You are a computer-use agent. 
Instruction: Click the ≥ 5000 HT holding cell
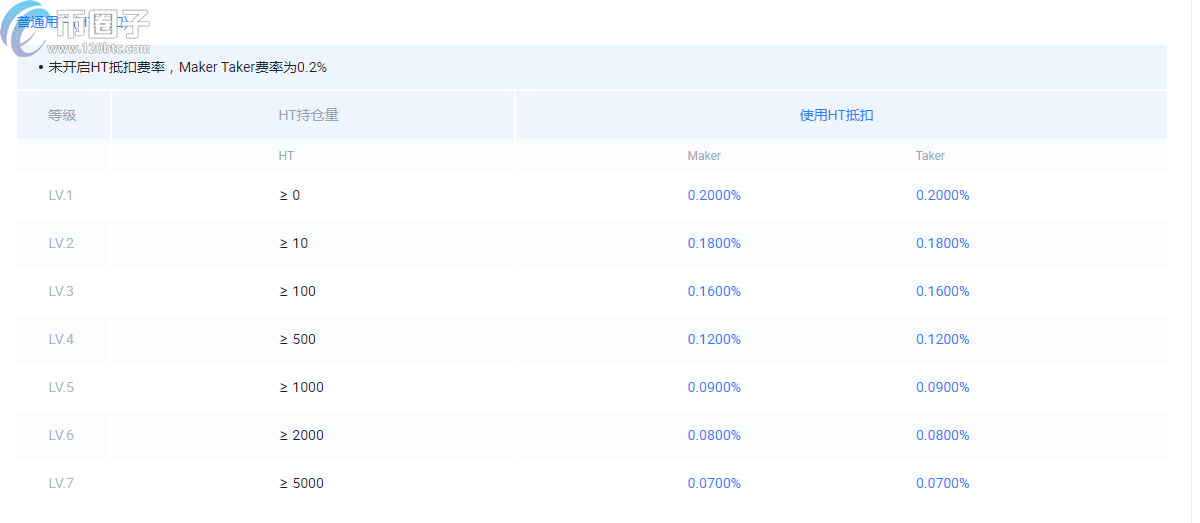[x=301, y=483]
